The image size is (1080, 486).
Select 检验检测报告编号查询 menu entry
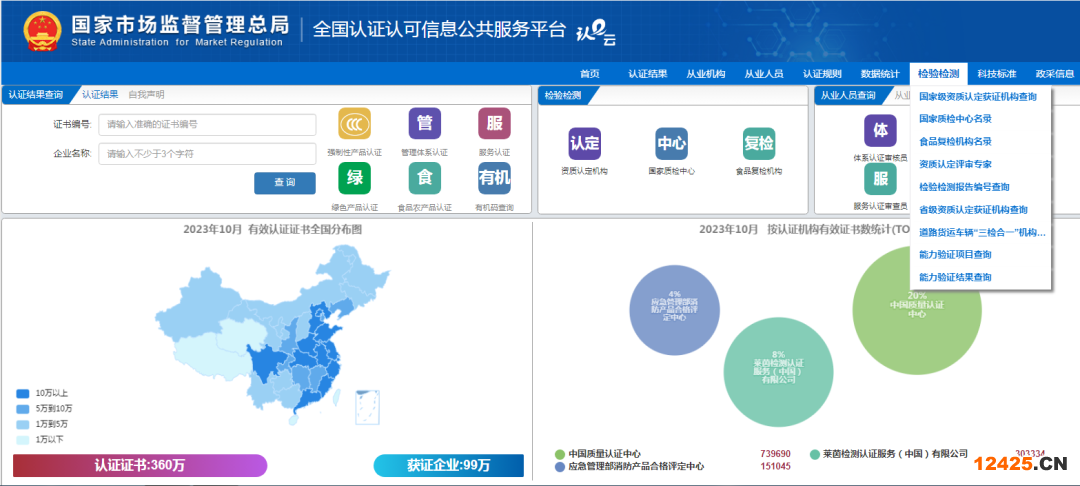(x=964, y=187)
